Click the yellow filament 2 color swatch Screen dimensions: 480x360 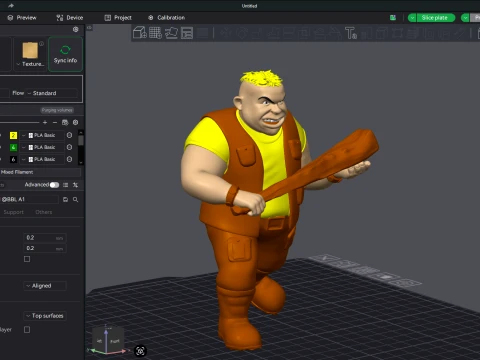[13, 135]
